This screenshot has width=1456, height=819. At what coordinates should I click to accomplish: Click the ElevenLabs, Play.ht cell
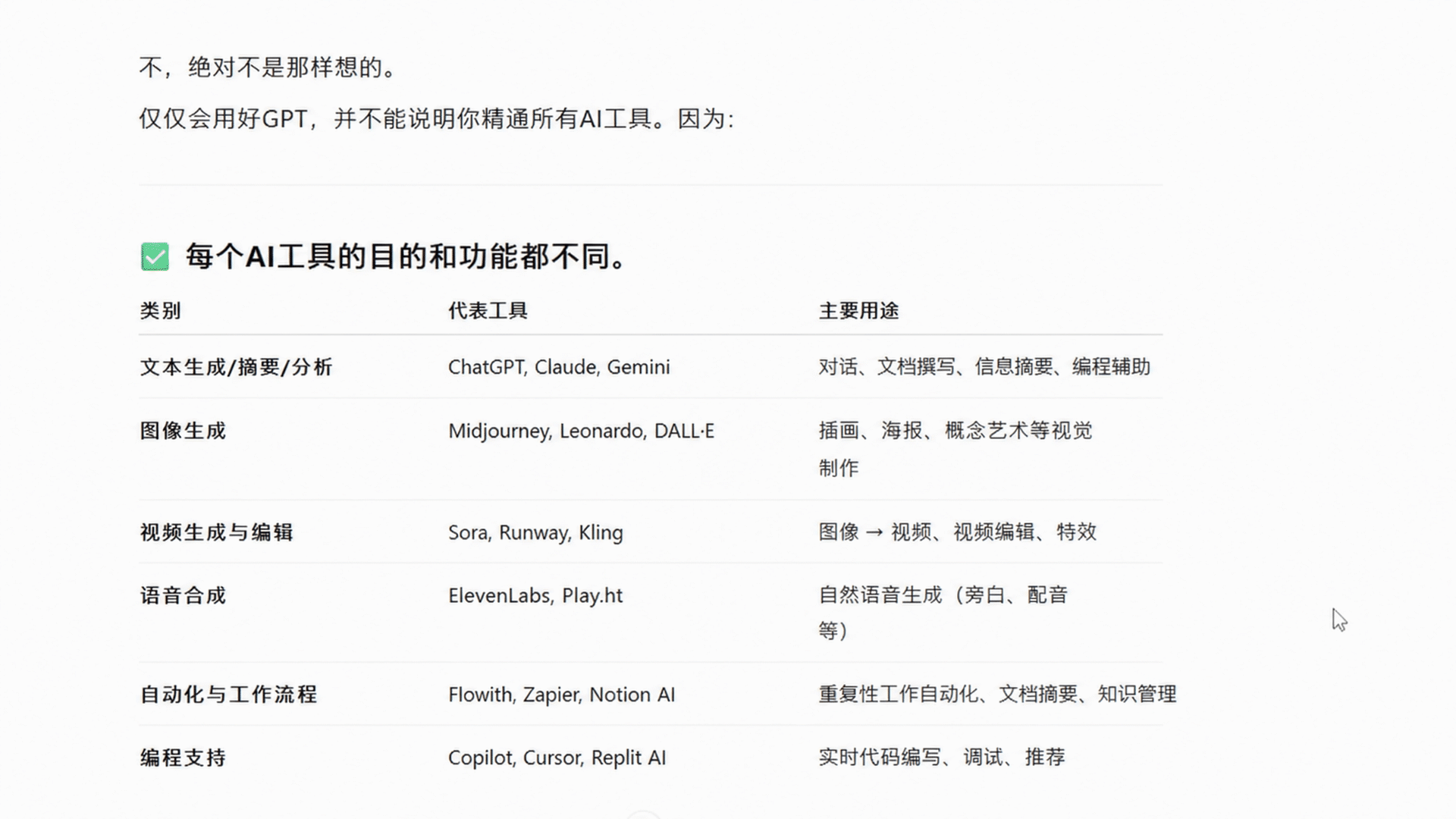point(535,595)
